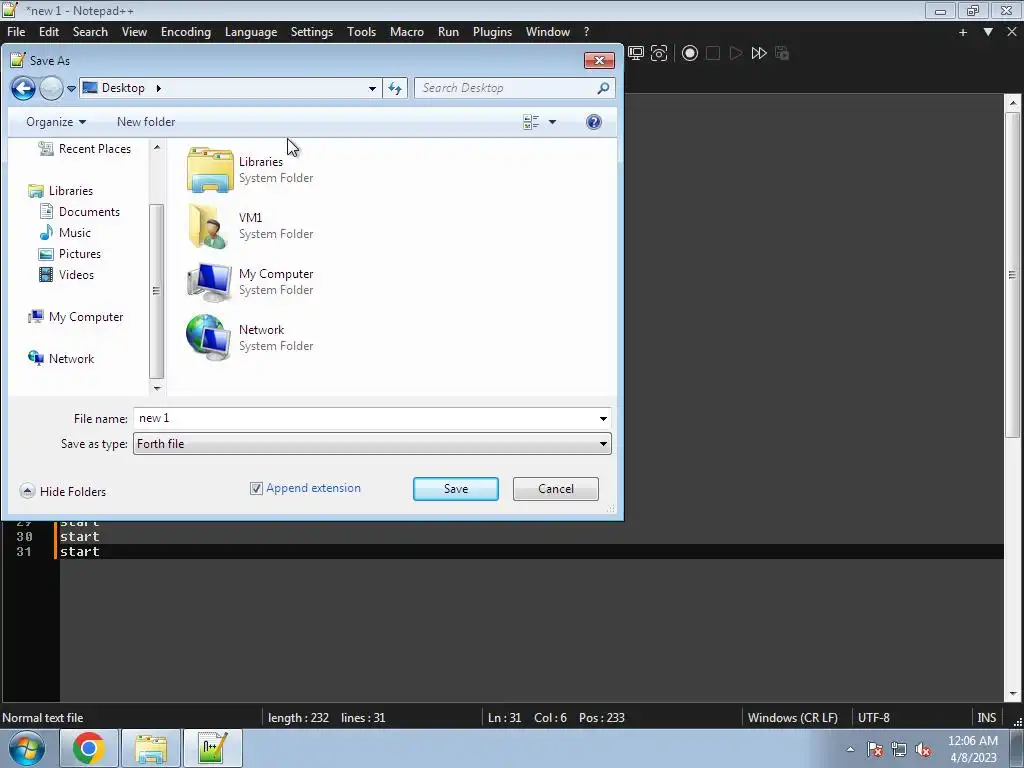Open File Explorer from the taskbar

(x=151, y=748)
